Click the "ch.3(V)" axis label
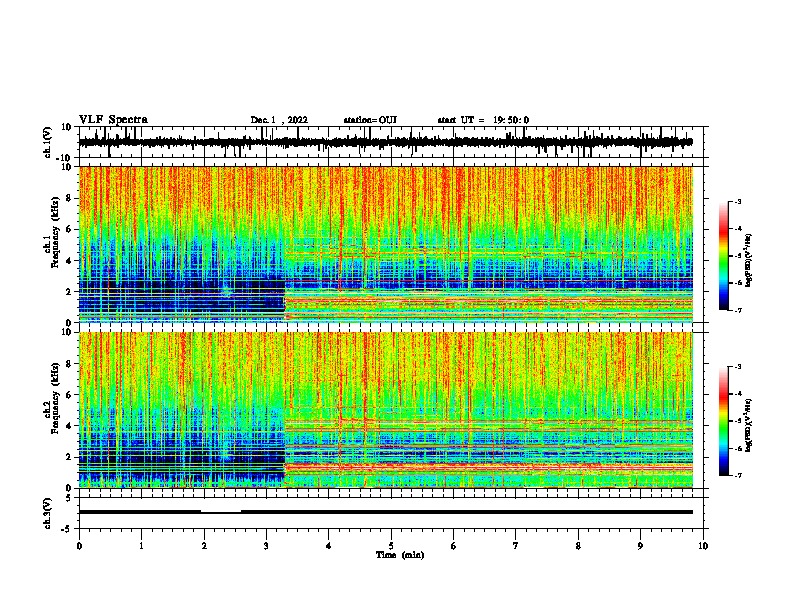Viewport: 792px width, 612px height. [48, 513]
